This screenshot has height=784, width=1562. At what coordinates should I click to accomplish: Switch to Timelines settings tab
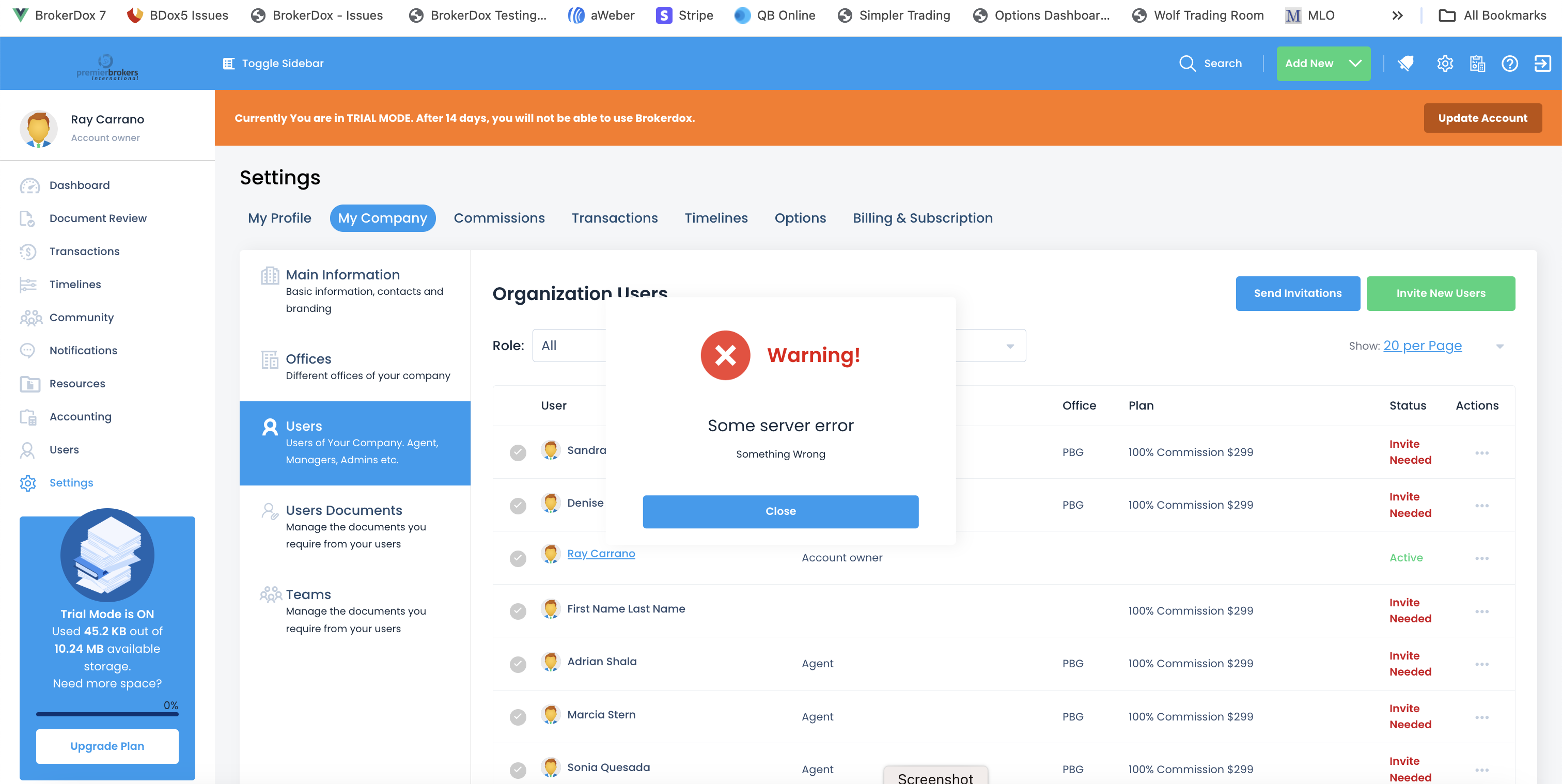pos(716,218)
